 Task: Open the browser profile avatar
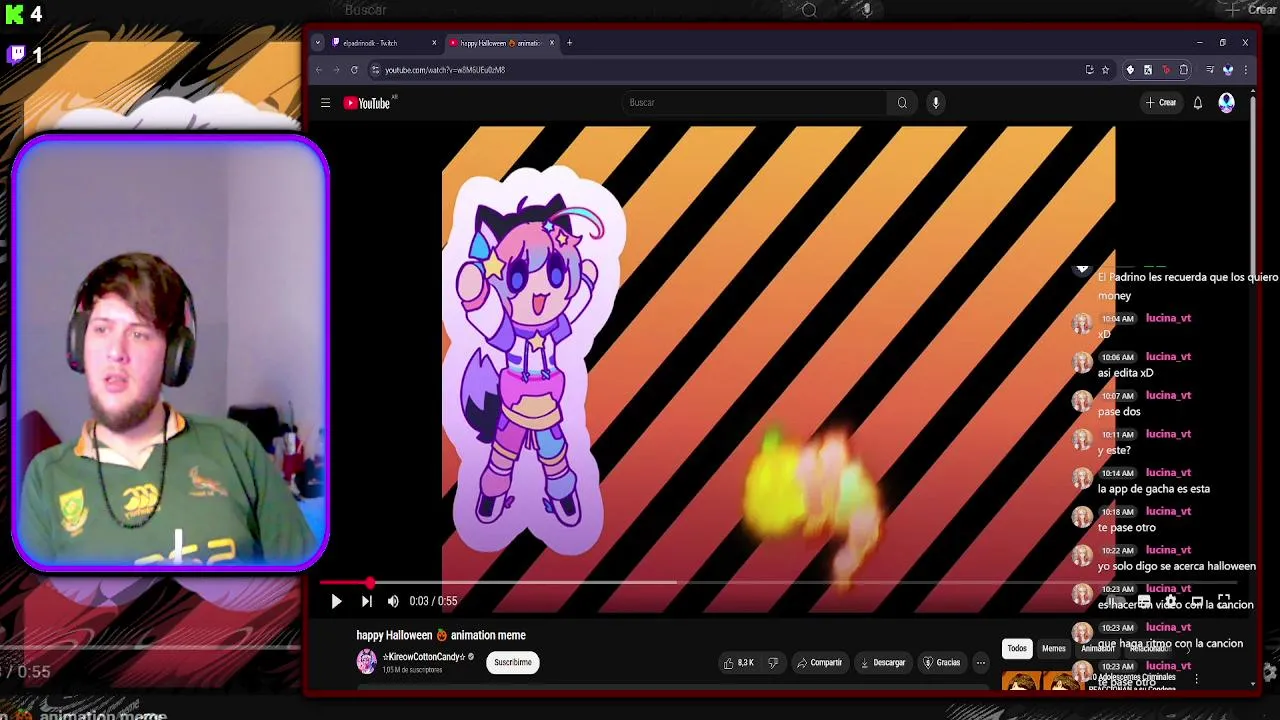click(x=1228, y=70)
